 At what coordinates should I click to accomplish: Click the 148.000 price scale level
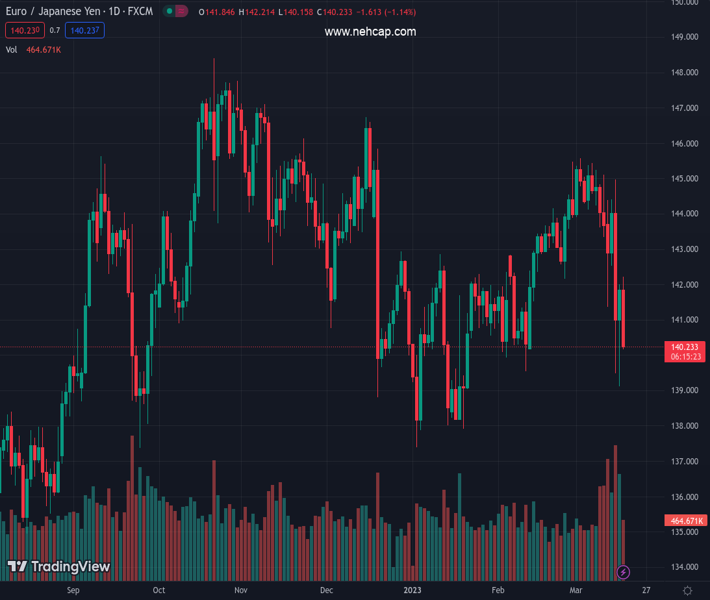(x=684, y=73)
